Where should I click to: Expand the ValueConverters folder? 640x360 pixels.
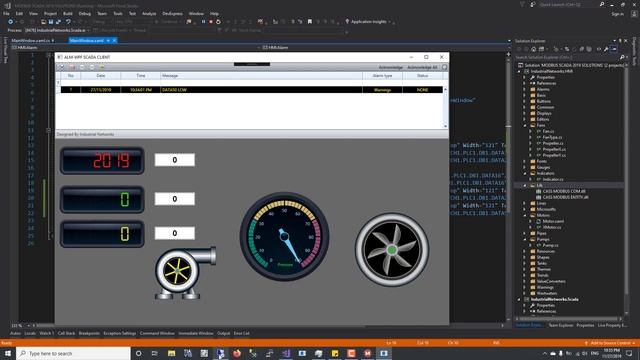point(525,281)
